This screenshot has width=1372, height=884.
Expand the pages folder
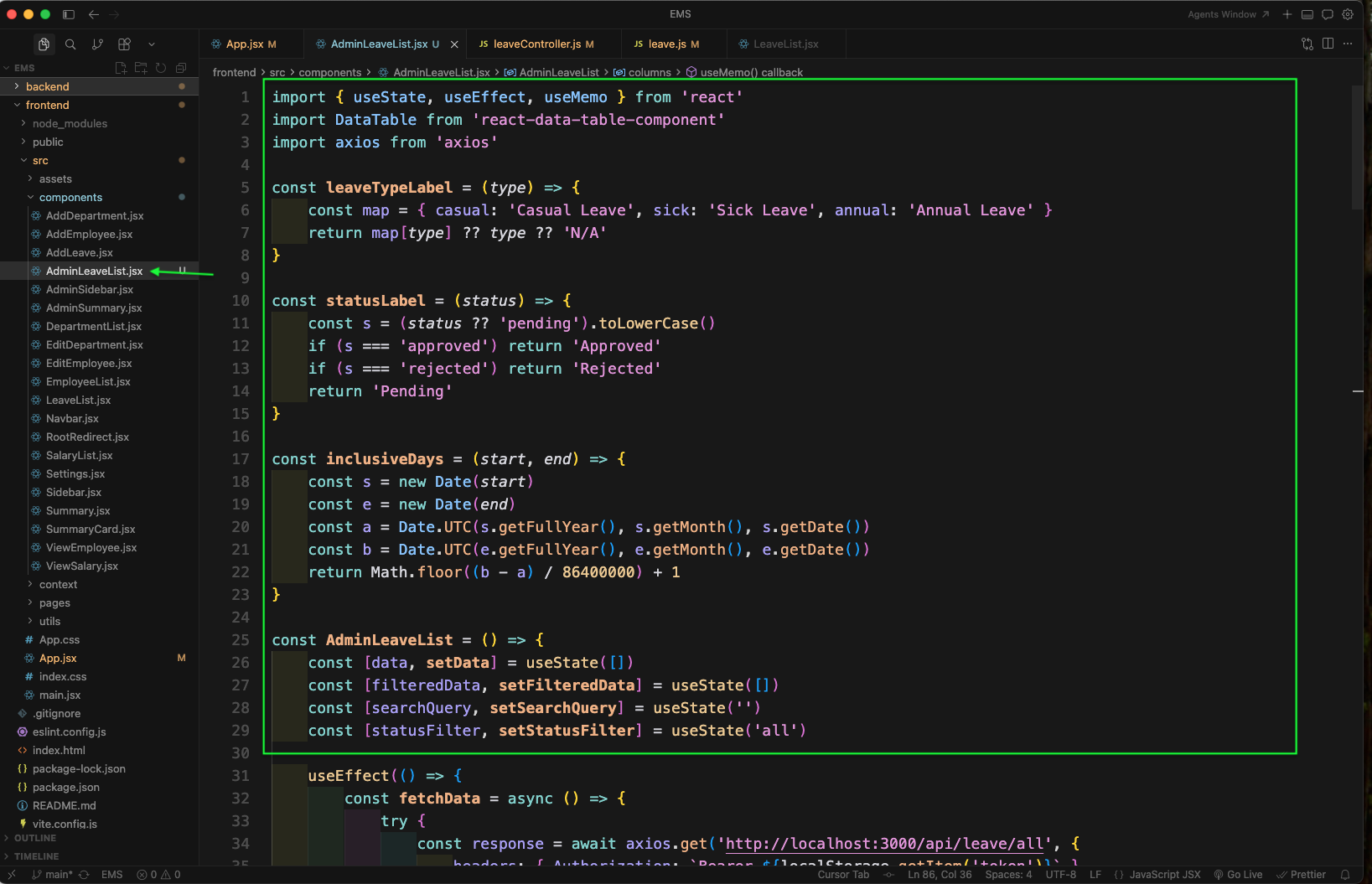pyautogui.click(x=99, y=602)
